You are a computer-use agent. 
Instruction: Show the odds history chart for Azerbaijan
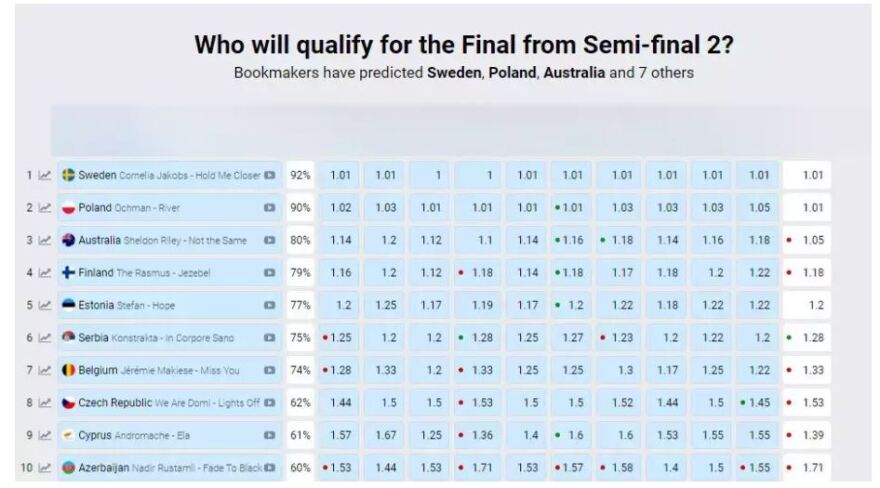pyautogui.click(x=45, y=468)
